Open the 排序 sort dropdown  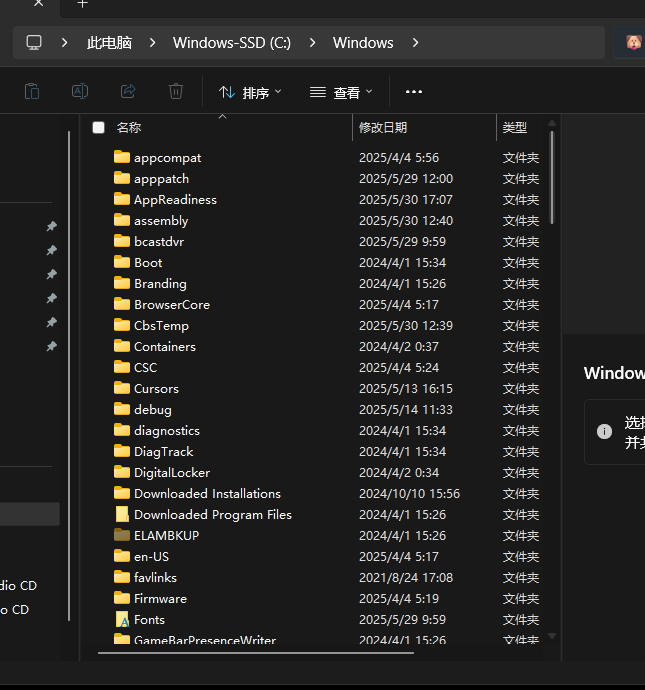pyautogui.click(x=250, y=92)
